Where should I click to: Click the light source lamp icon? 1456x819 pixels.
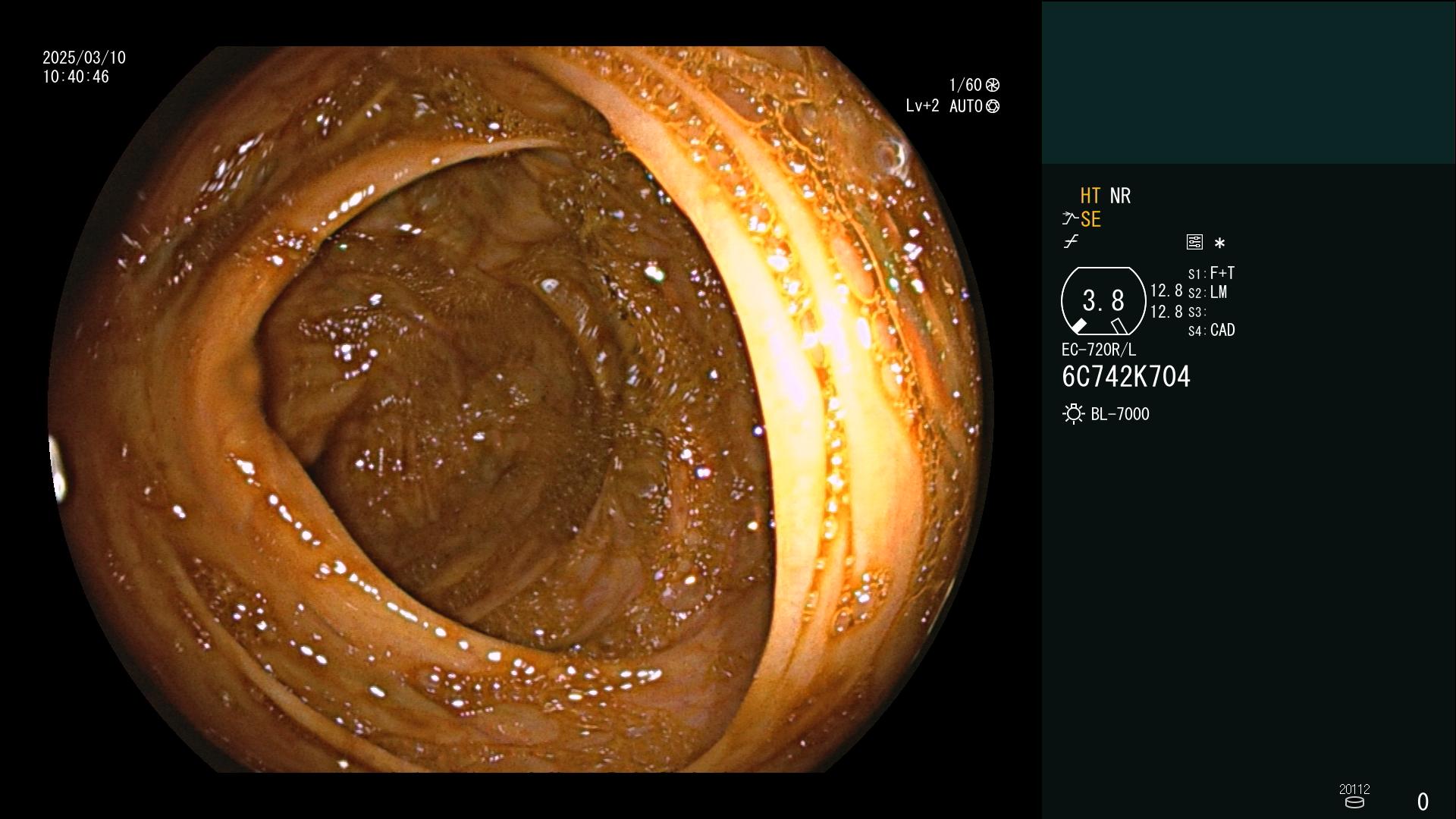[1073, 414]
